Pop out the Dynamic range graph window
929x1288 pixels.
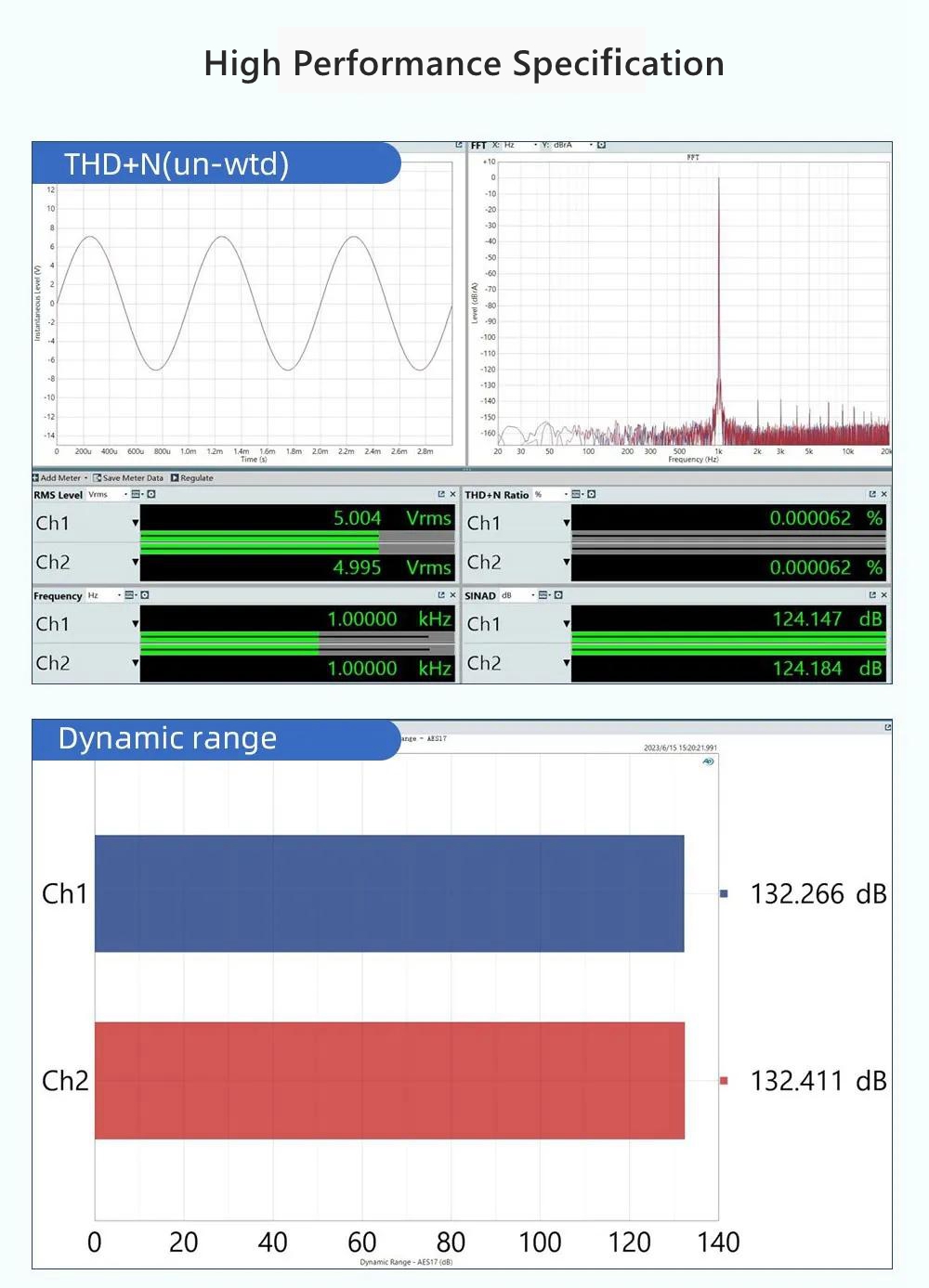[x=887, y=727]
